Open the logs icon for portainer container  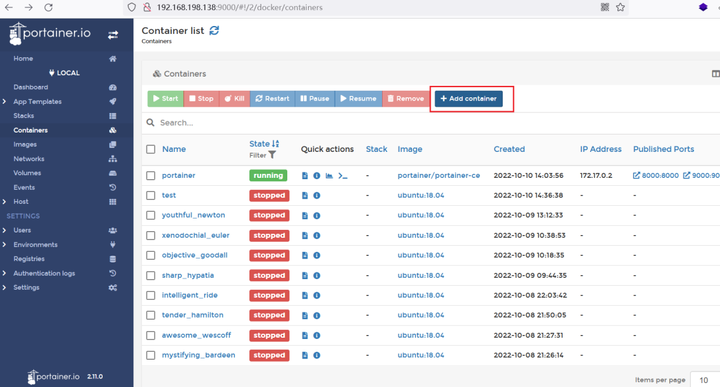point(304,176)
